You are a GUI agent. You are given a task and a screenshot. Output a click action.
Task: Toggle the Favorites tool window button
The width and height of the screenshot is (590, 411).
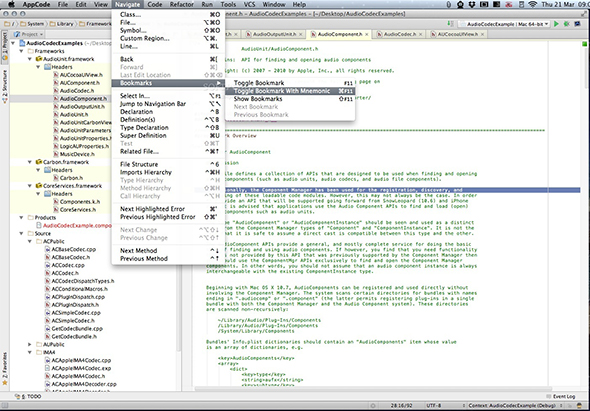(x=5, y=369)
